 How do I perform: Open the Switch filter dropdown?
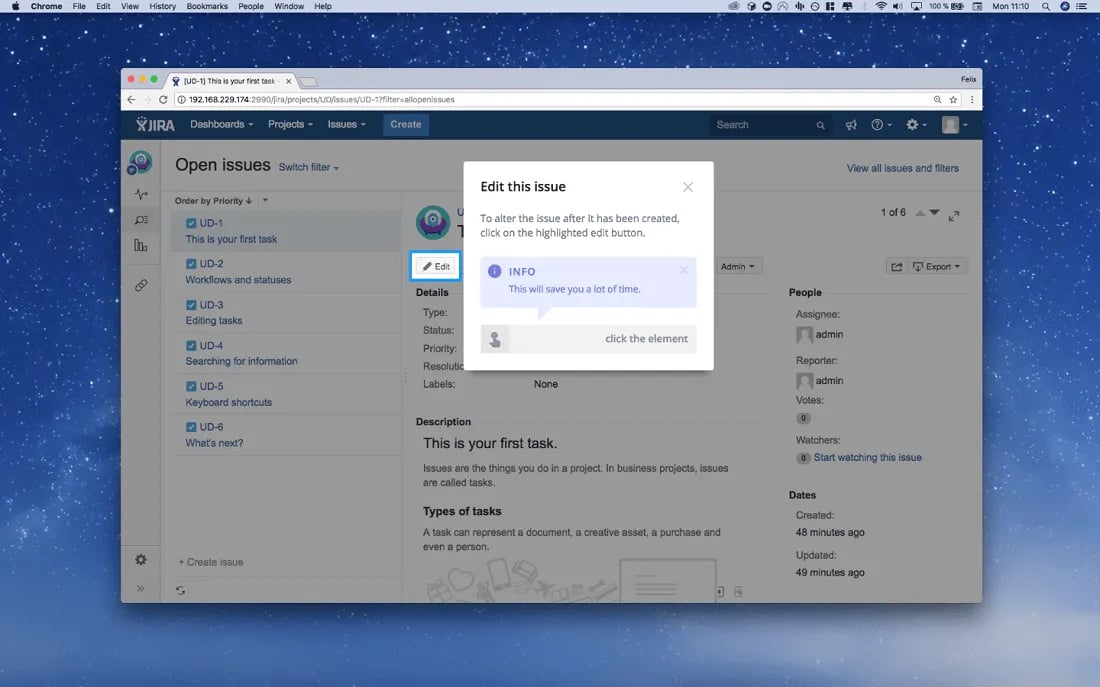(308, 167)
